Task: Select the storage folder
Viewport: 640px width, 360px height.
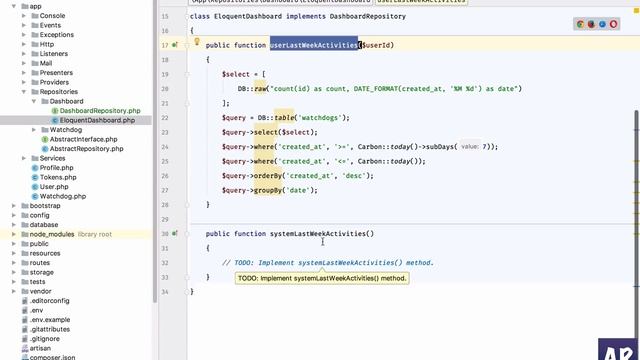Action: coord(41,272)
